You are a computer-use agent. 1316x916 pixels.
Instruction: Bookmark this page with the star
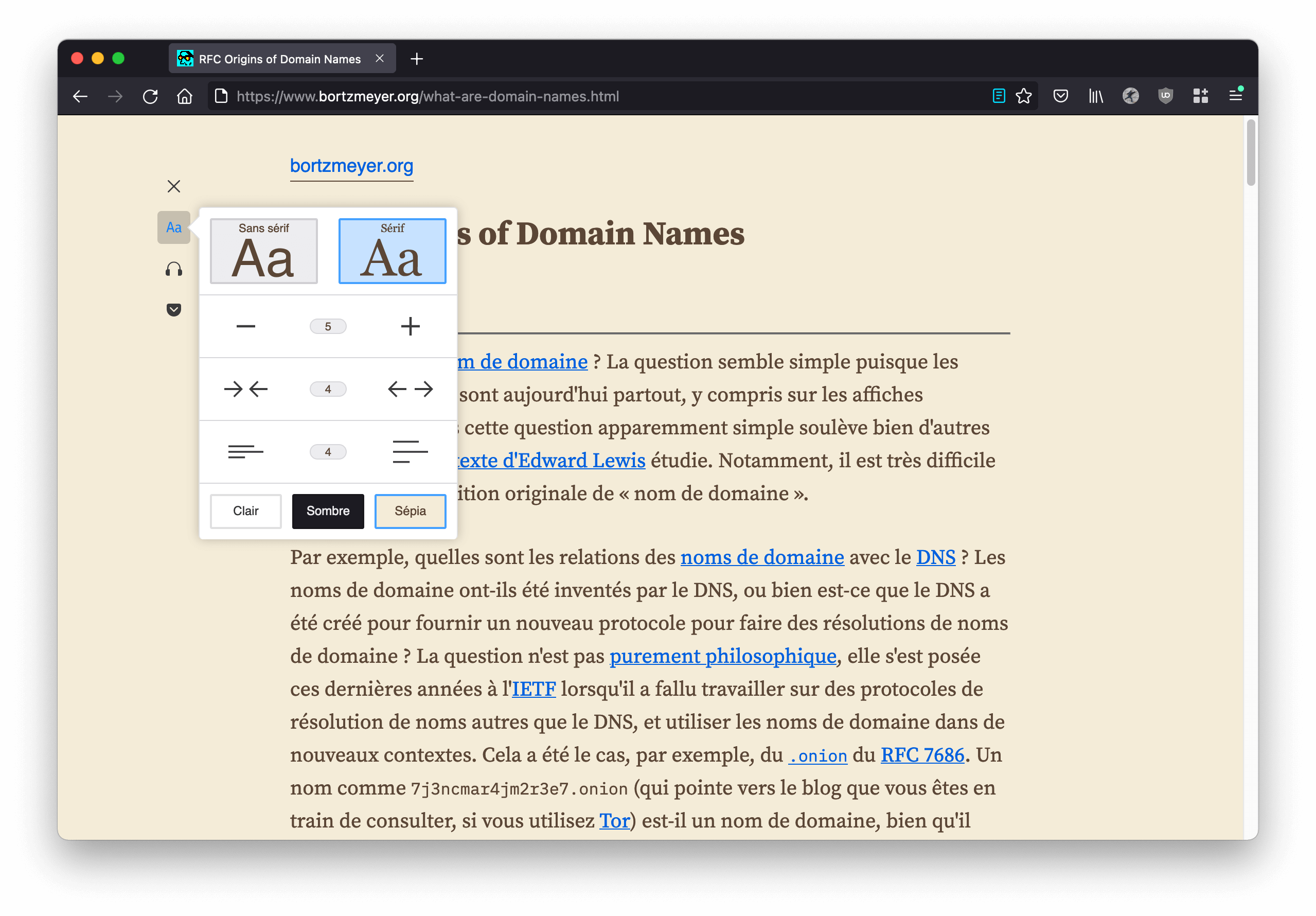[1024, 96]
